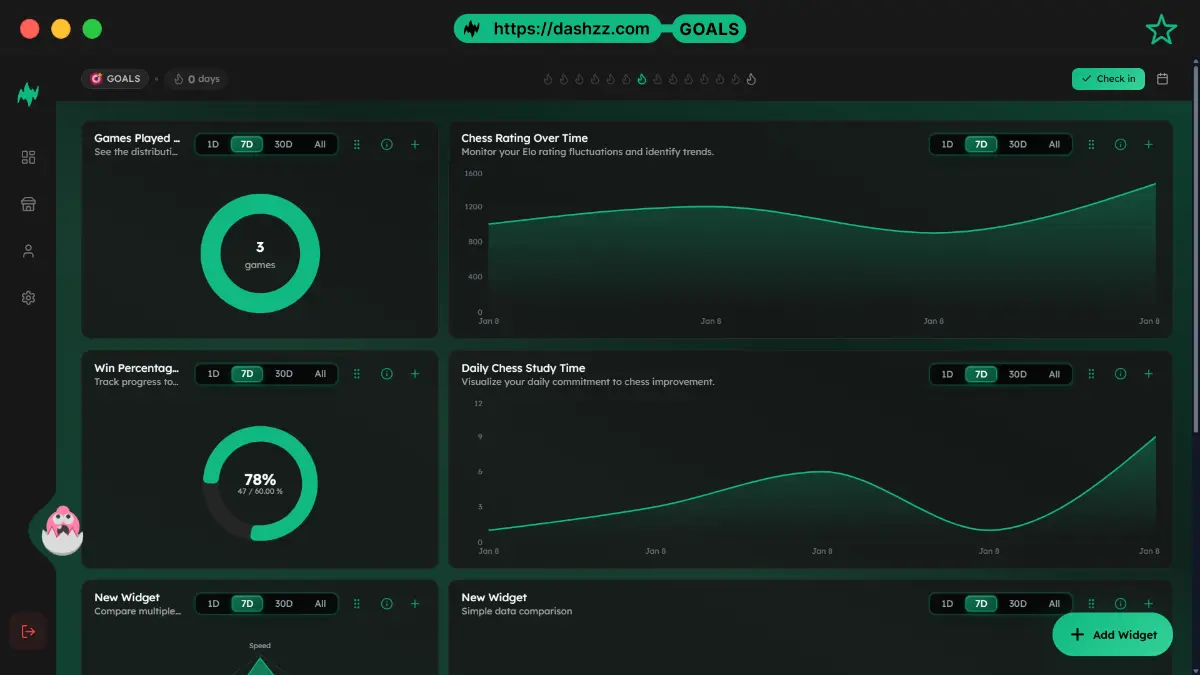
Task: Open the store icon in left sidebar
Action: click(x=28, y=204)
